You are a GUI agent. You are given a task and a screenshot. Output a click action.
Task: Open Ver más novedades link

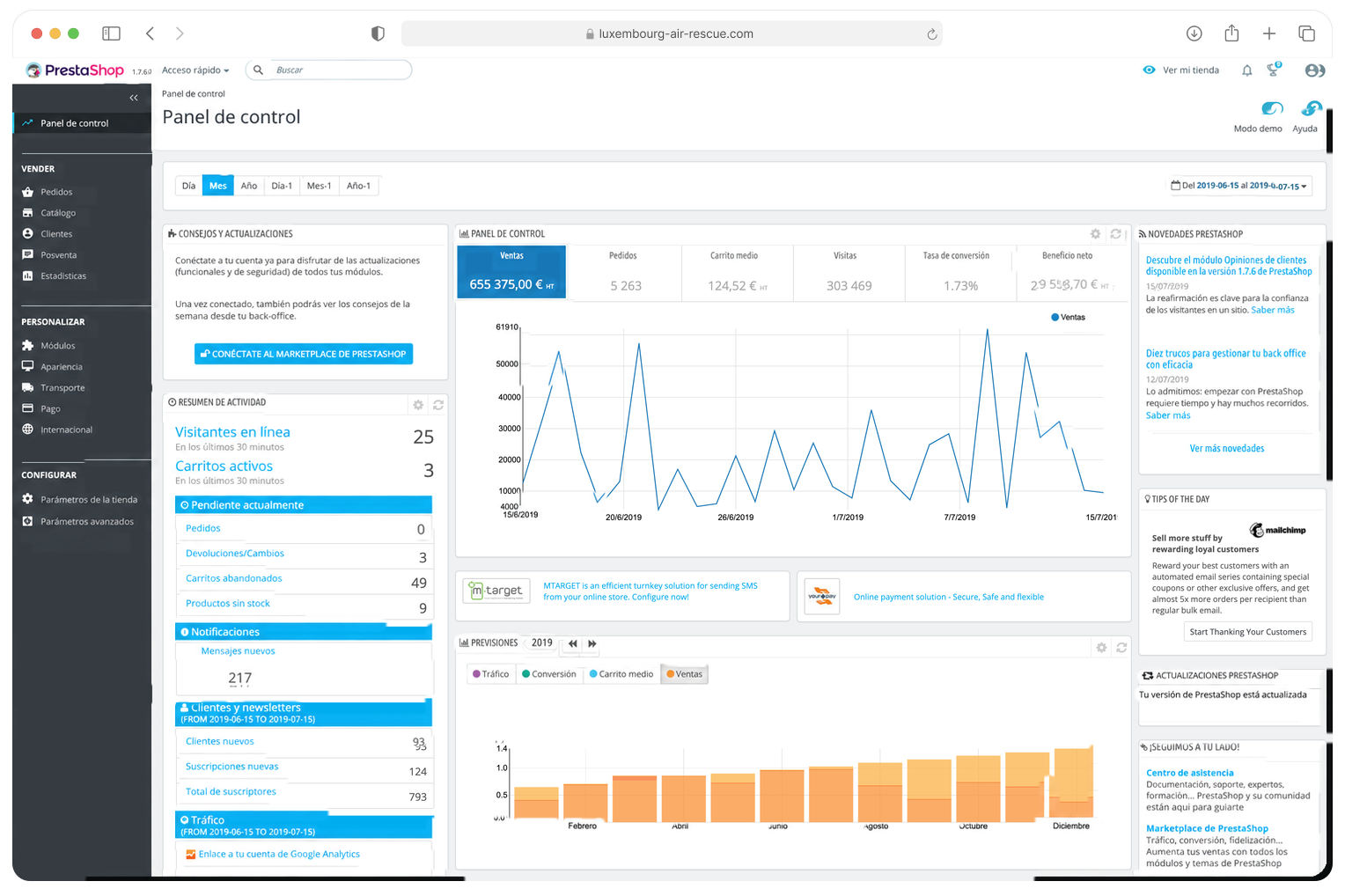[x=1227, y=449]
